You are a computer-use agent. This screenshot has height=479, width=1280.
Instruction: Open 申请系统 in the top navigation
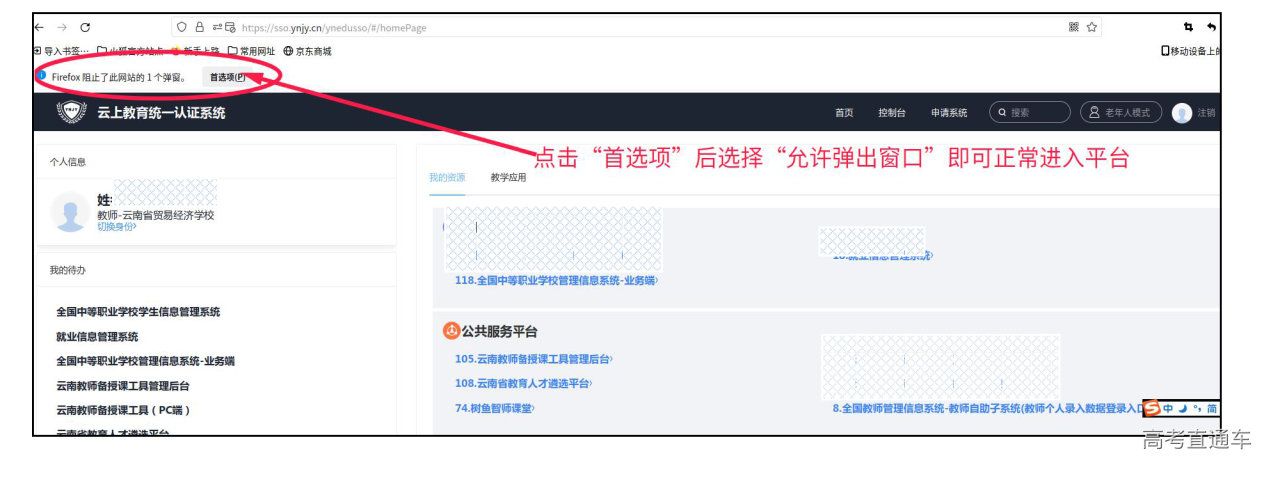point(949,113)
